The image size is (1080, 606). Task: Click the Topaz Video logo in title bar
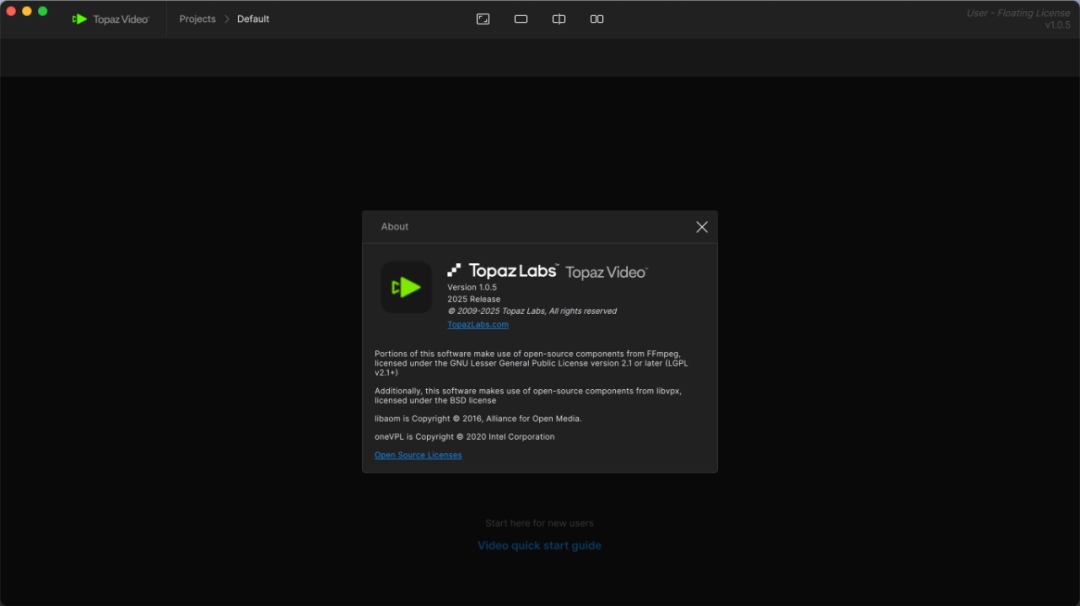click(x=110, y=19)
